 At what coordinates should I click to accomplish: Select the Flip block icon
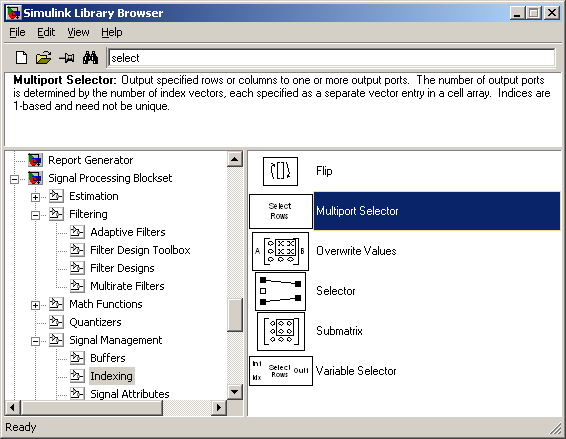click(x=280, y=171)
